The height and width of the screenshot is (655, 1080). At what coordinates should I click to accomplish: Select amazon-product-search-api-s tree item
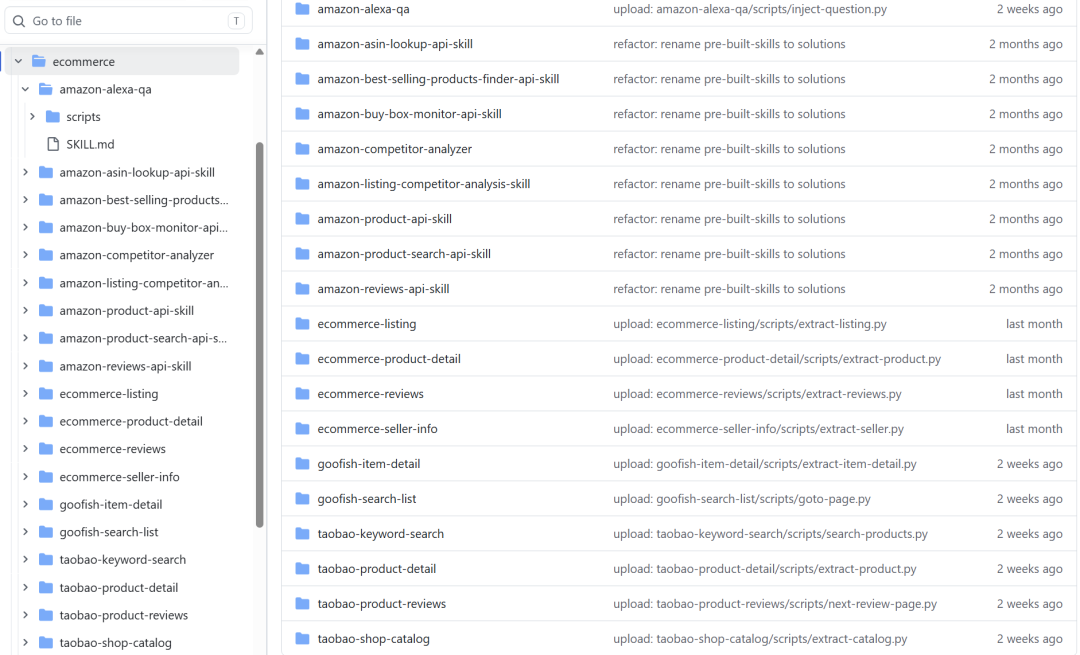(143, 338)
